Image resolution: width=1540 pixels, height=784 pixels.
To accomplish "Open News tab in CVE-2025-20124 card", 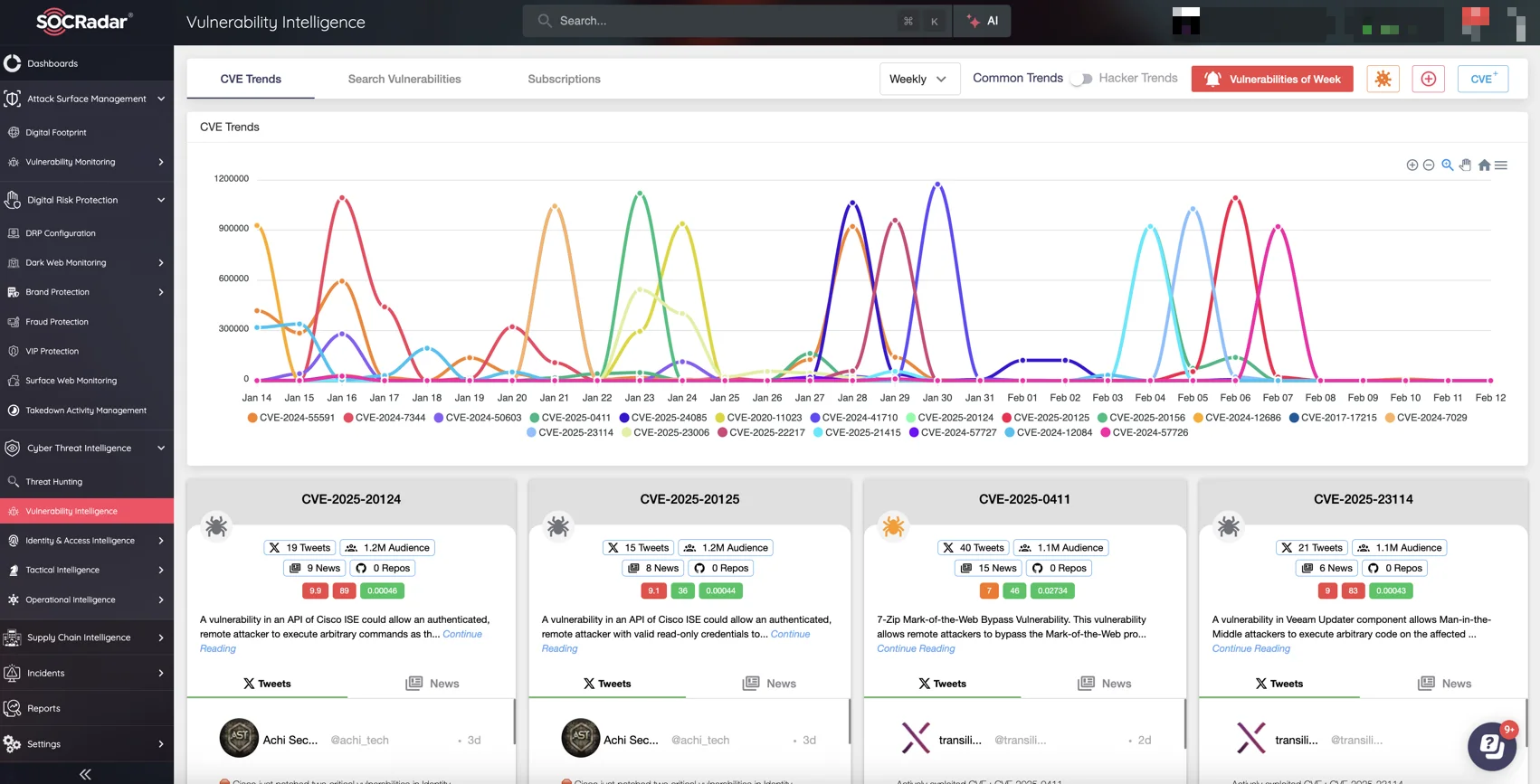I will [x=433, y=684].
